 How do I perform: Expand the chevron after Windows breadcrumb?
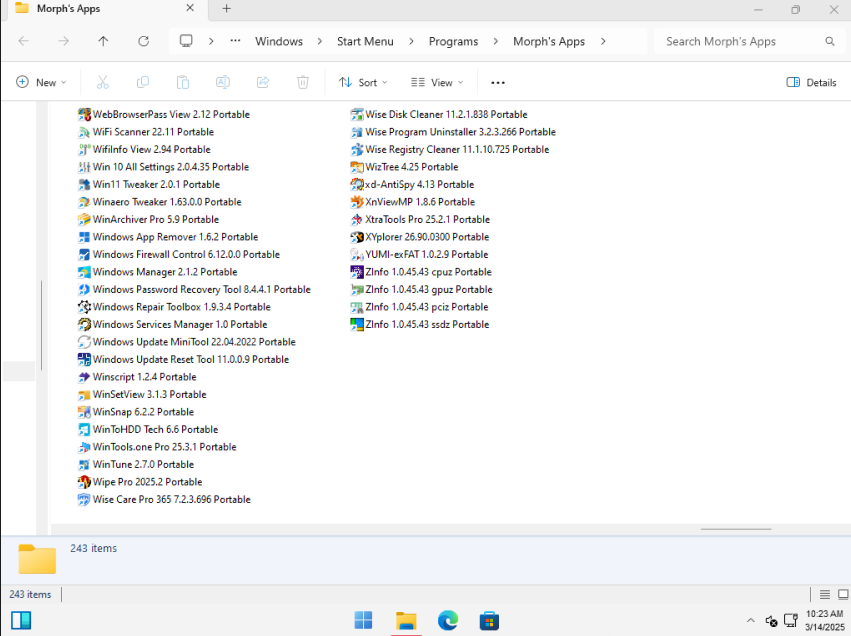[320, 41]
